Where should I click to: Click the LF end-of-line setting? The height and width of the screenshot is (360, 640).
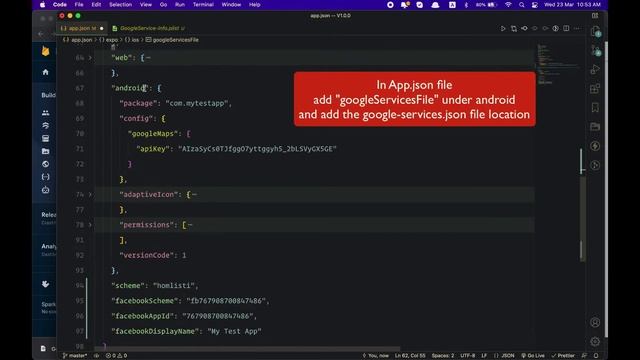[484, 356]
